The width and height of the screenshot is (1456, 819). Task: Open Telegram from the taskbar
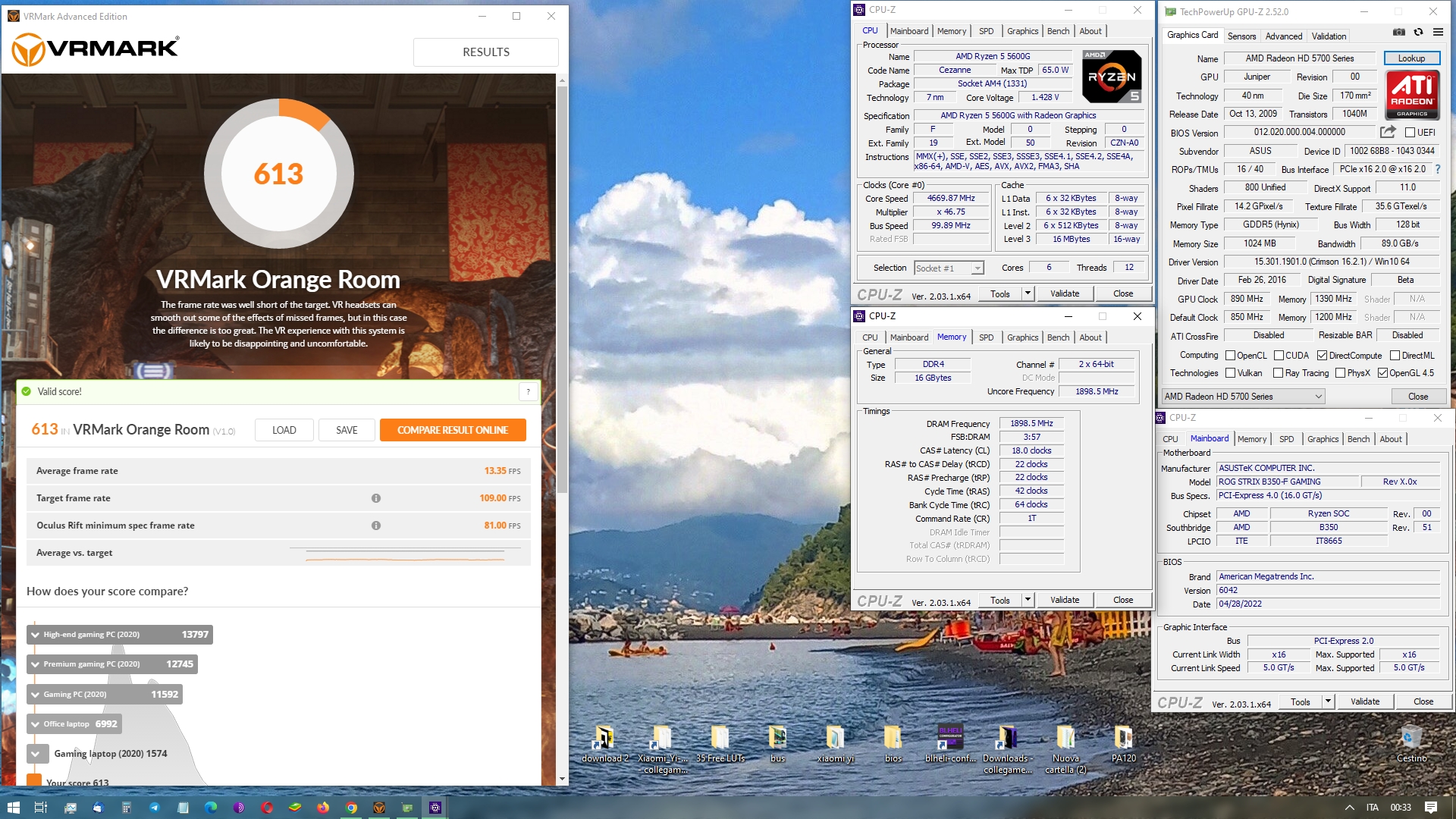155,808
